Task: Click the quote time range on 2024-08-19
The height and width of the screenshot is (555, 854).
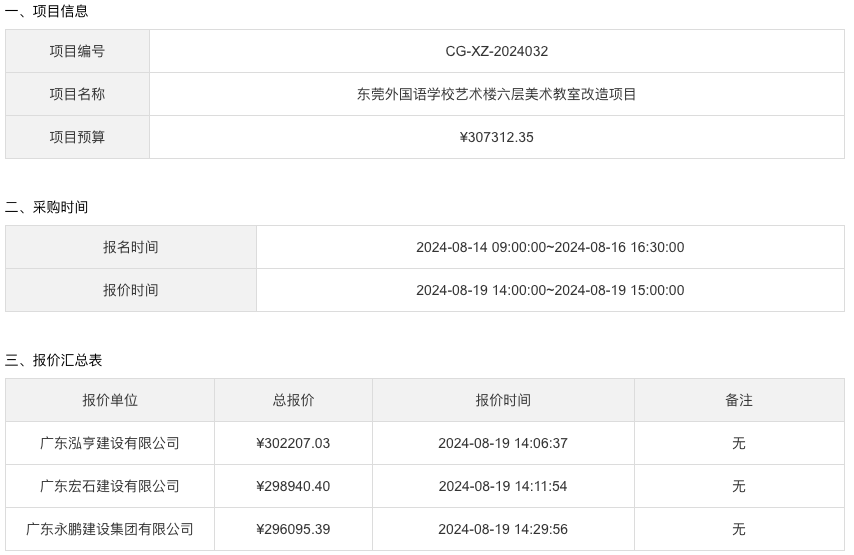Action: point(550,290)
